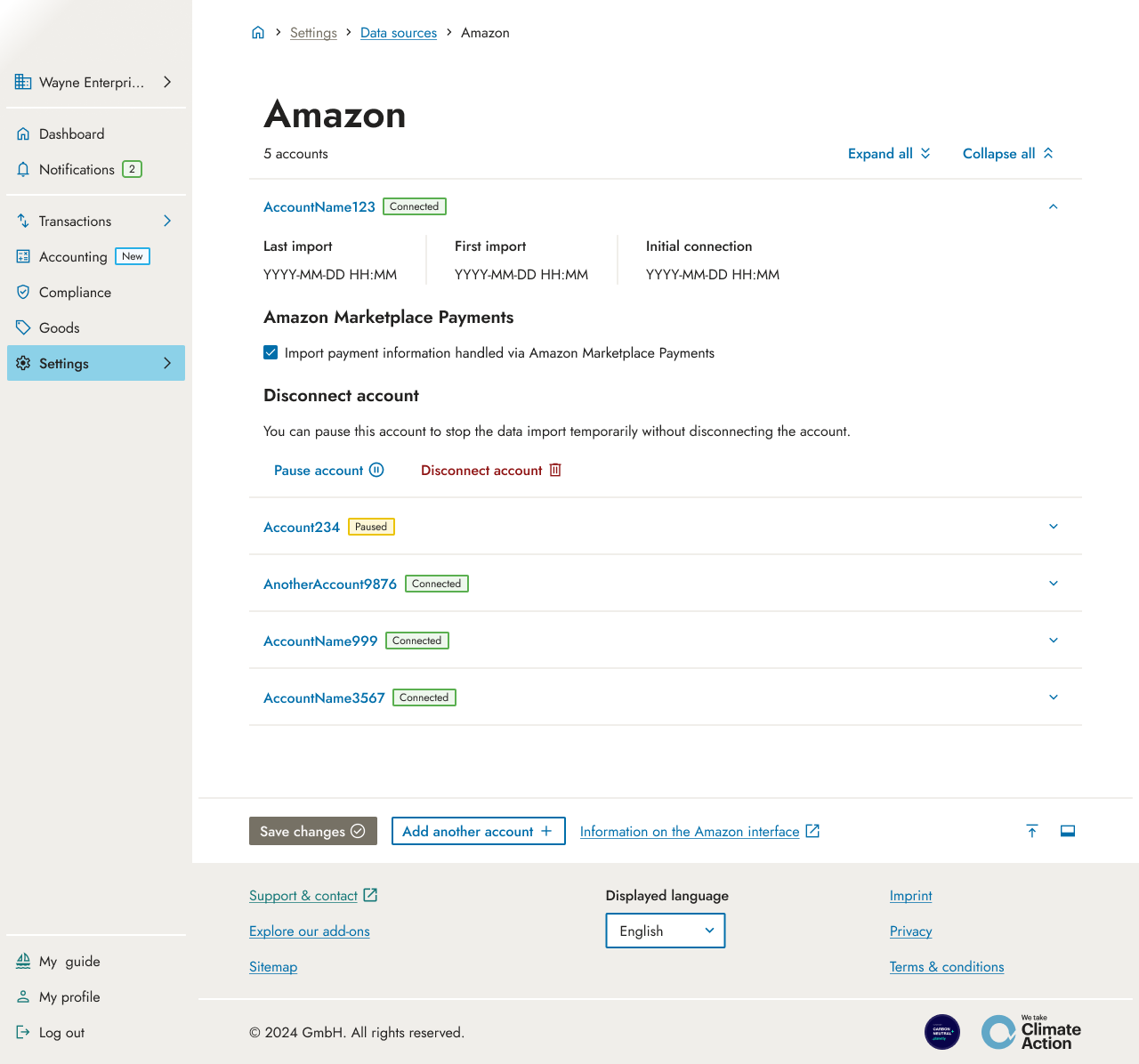Click the My profile person icon
Viewport: 1139px width, 1064px height.
point(23,996)
